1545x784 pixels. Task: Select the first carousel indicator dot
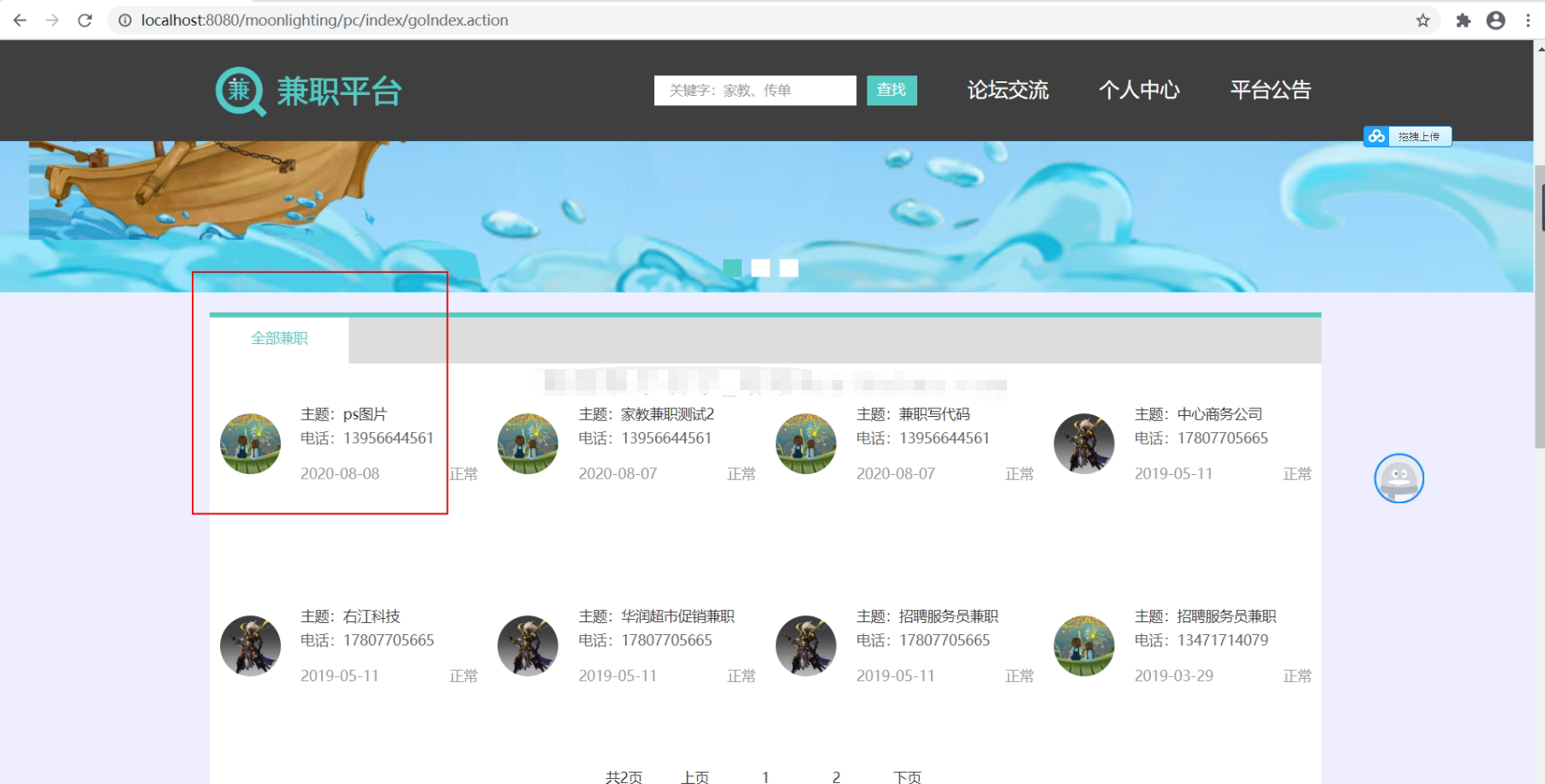point(732,268)
